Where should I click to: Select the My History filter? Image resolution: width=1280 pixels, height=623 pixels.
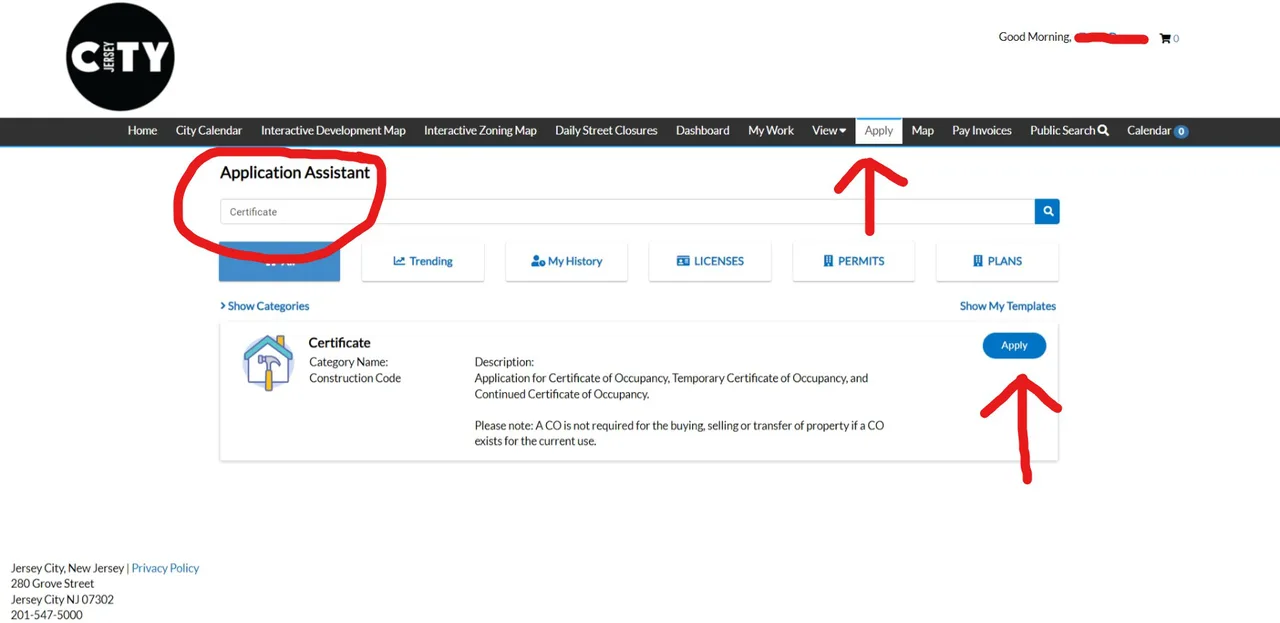[x=567, y=261]
